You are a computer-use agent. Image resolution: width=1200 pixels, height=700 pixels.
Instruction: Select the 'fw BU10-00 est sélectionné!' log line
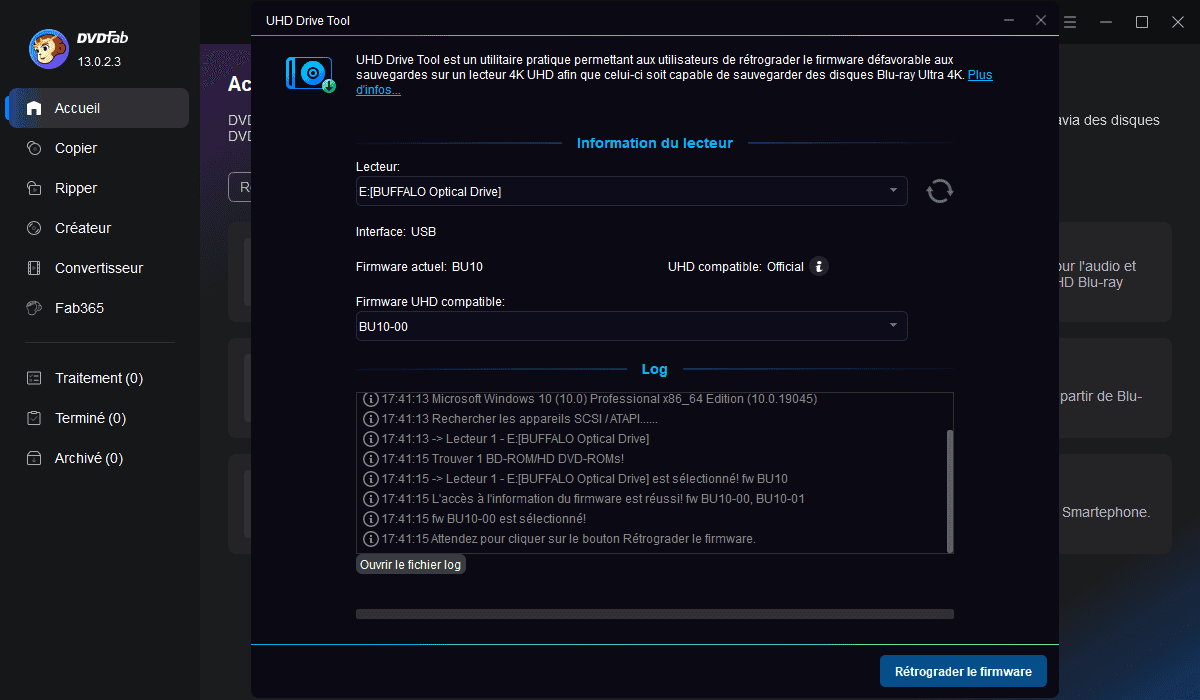[475, 519]
